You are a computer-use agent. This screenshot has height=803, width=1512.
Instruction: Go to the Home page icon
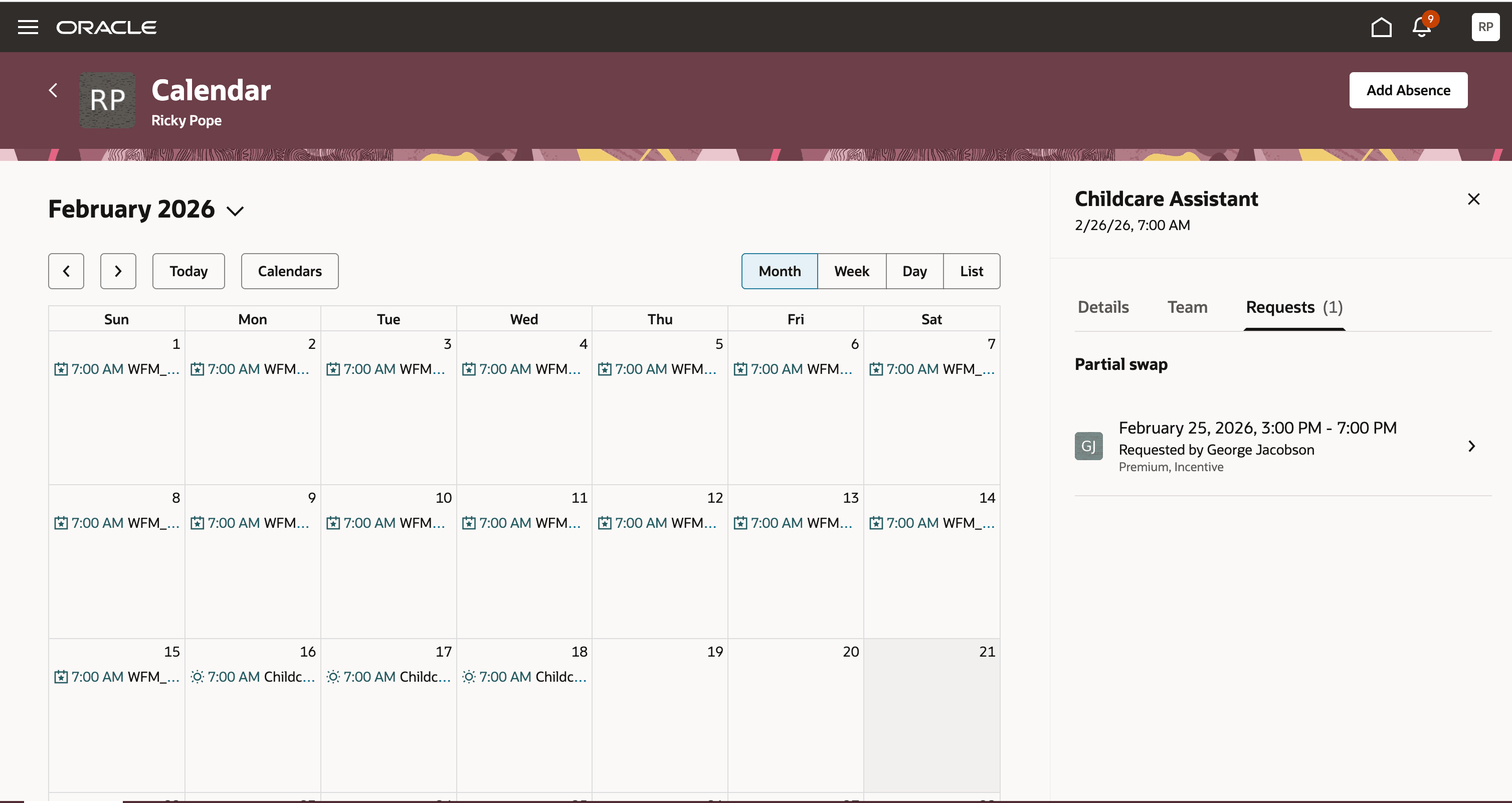(1381, 27)
